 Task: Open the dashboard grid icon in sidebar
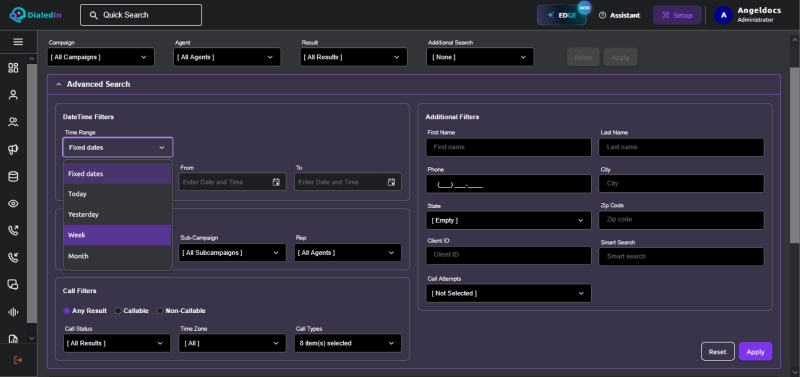13,68
